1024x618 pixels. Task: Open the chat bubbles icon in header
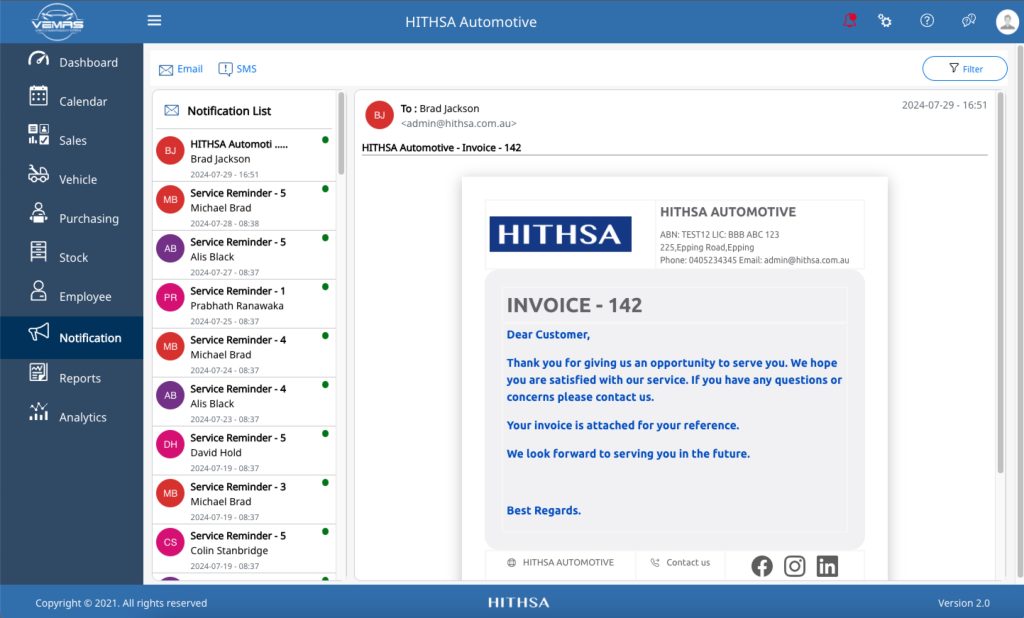tap(968, 21)
